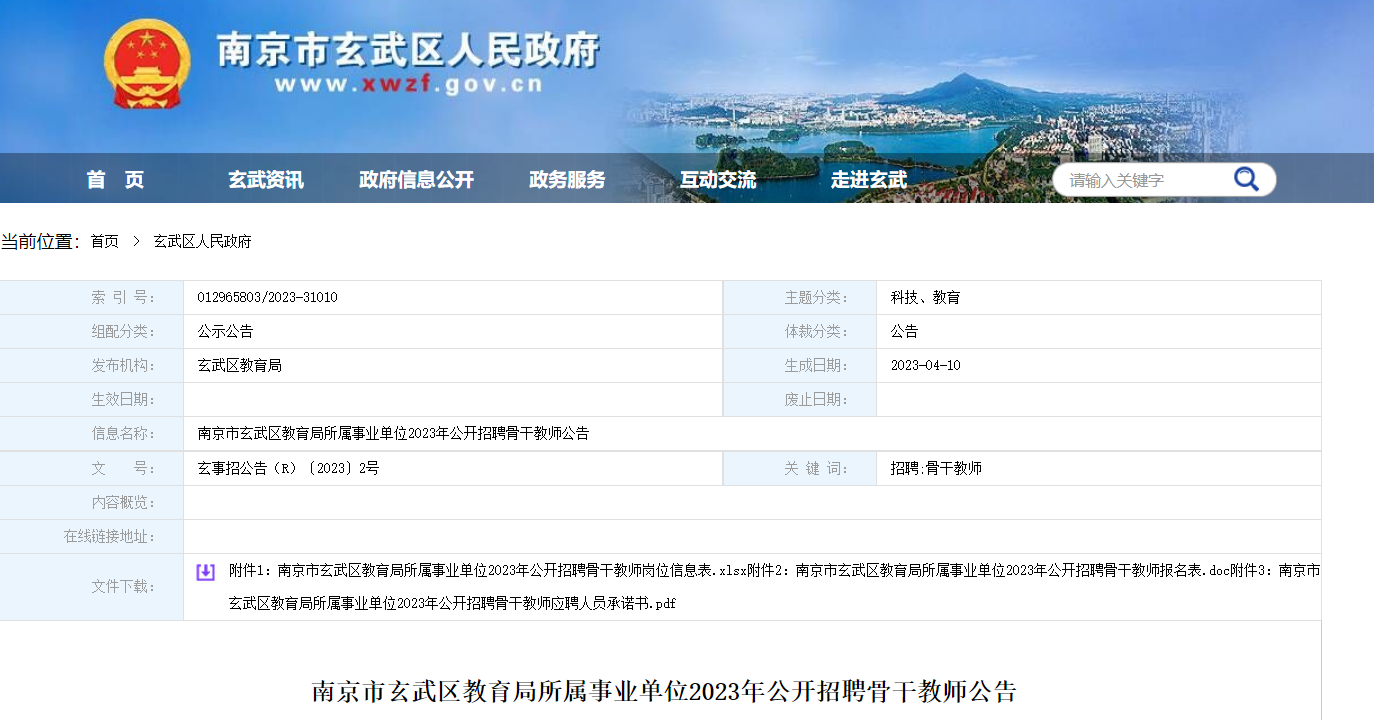The image size is (1374, 720).
Task: Click the article headline 公开招聘骨干教师公告
Action: [x=664, y=691]
